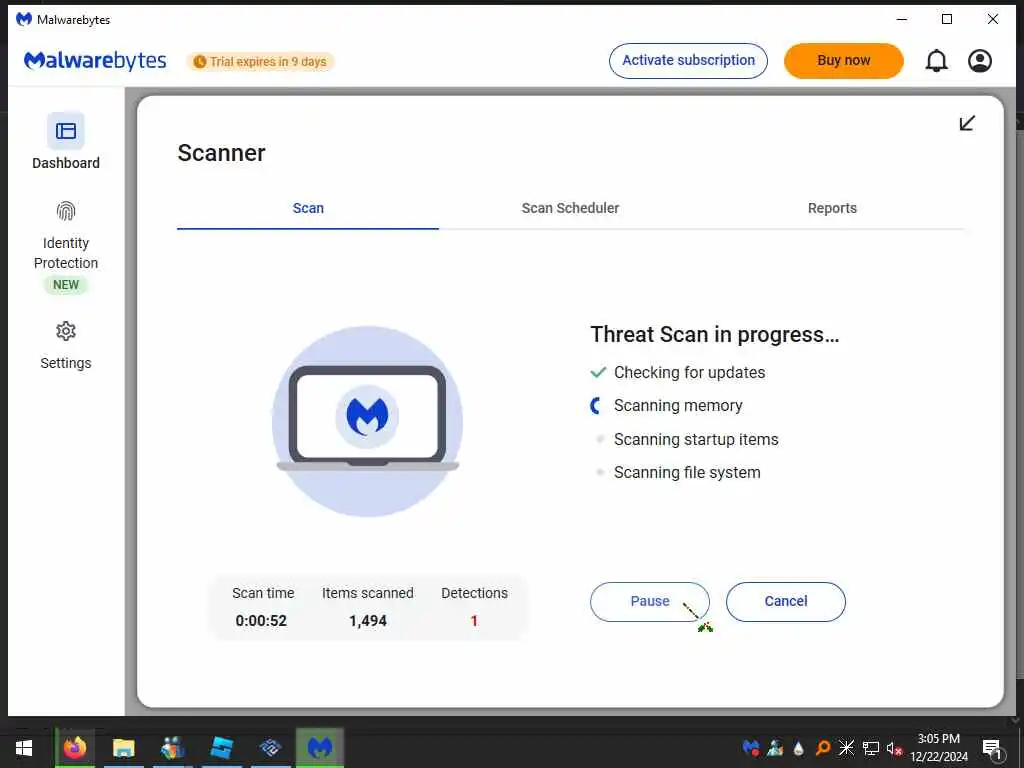This screenshot has height=768, width=1024.
Task: Click the network tray icon
Action: pos(871,748)
